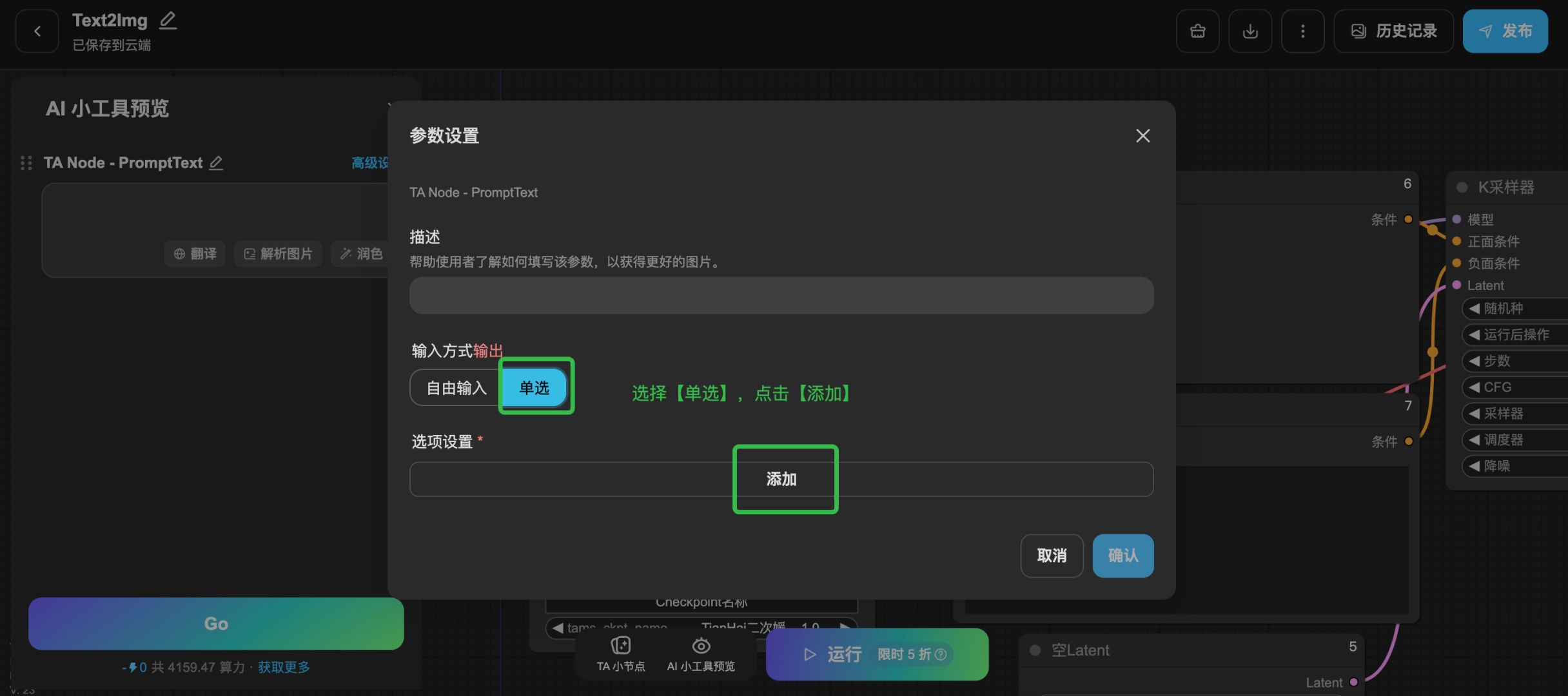Viewport: 1568px width, 696px height.
Task: Click 添加 to add an option
Action: [781, 479]
